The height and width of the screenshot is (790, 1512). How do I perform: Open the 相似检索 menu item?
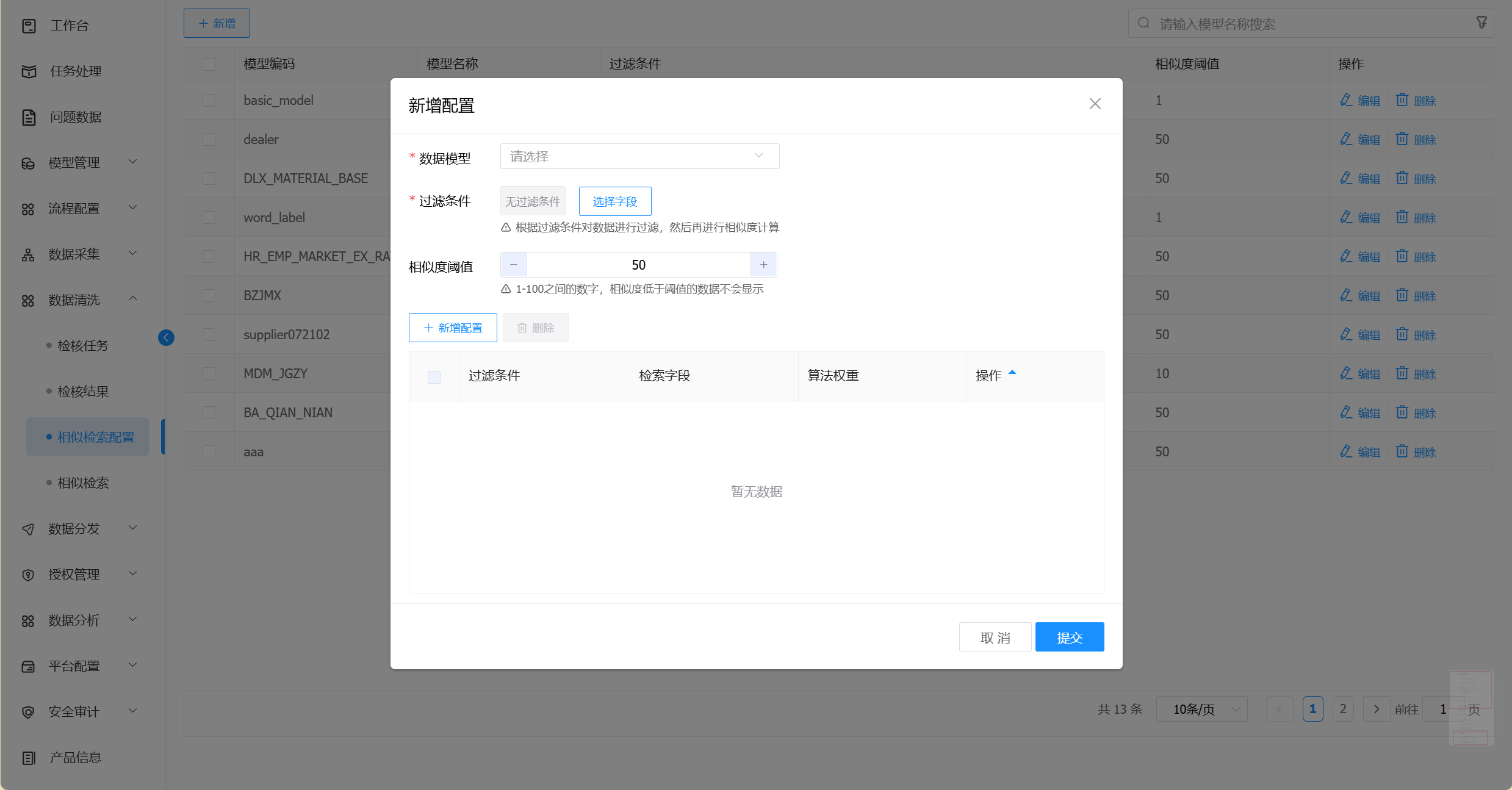(83, 483)
